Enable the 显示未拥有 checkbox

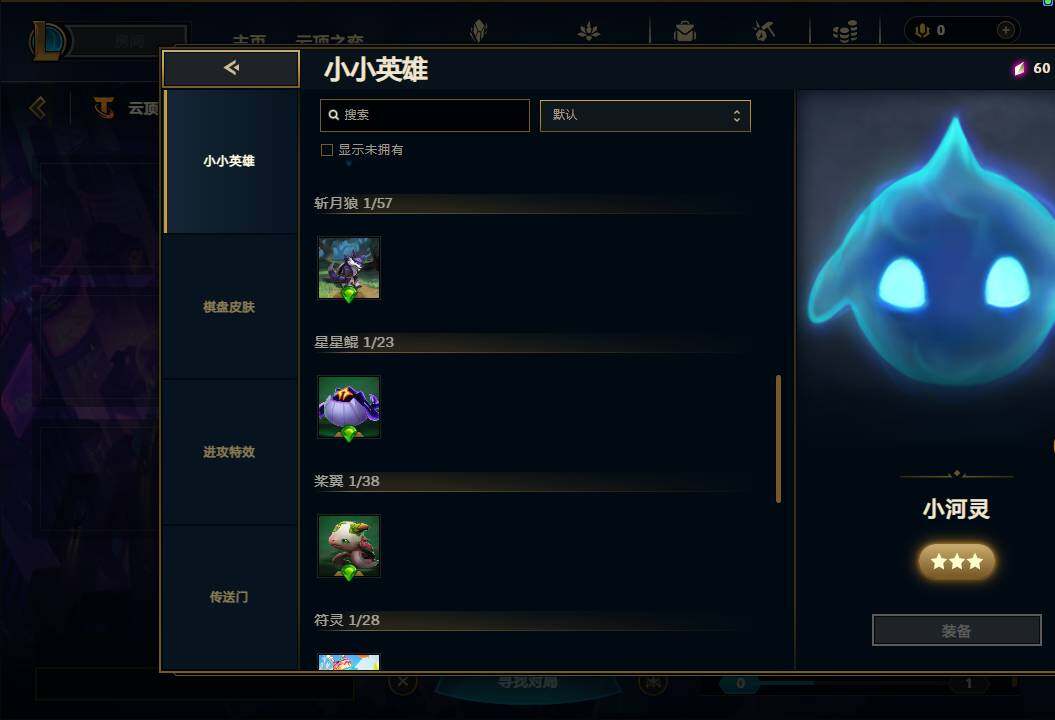point(327,150)
